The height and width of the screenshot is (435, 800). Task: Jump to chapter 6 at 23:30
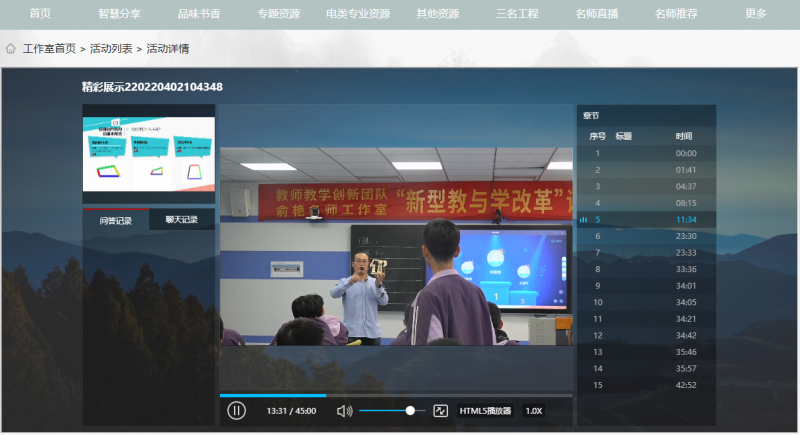click(x=646, y=236)
